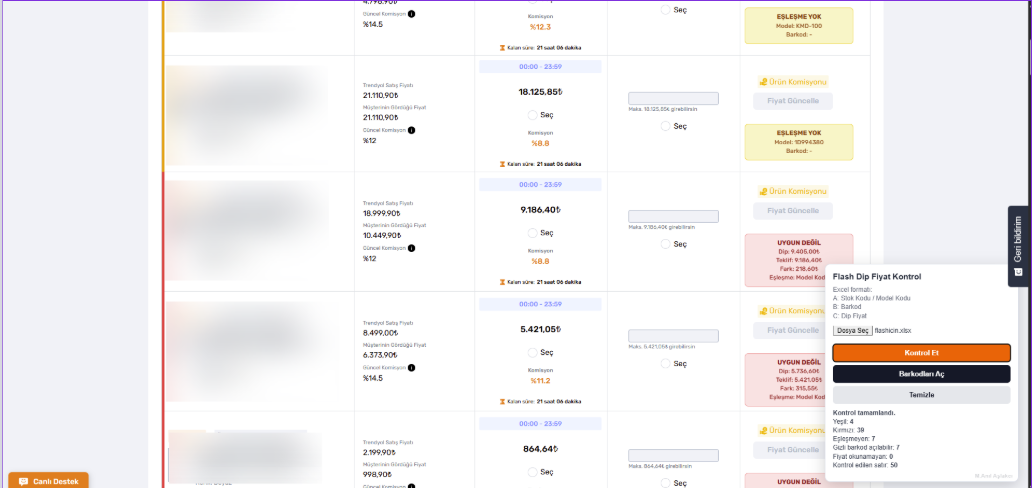The width and height of the screenshot is (1032, 488).
Task: Click the Barkodları Aç button
Action: 921,374
